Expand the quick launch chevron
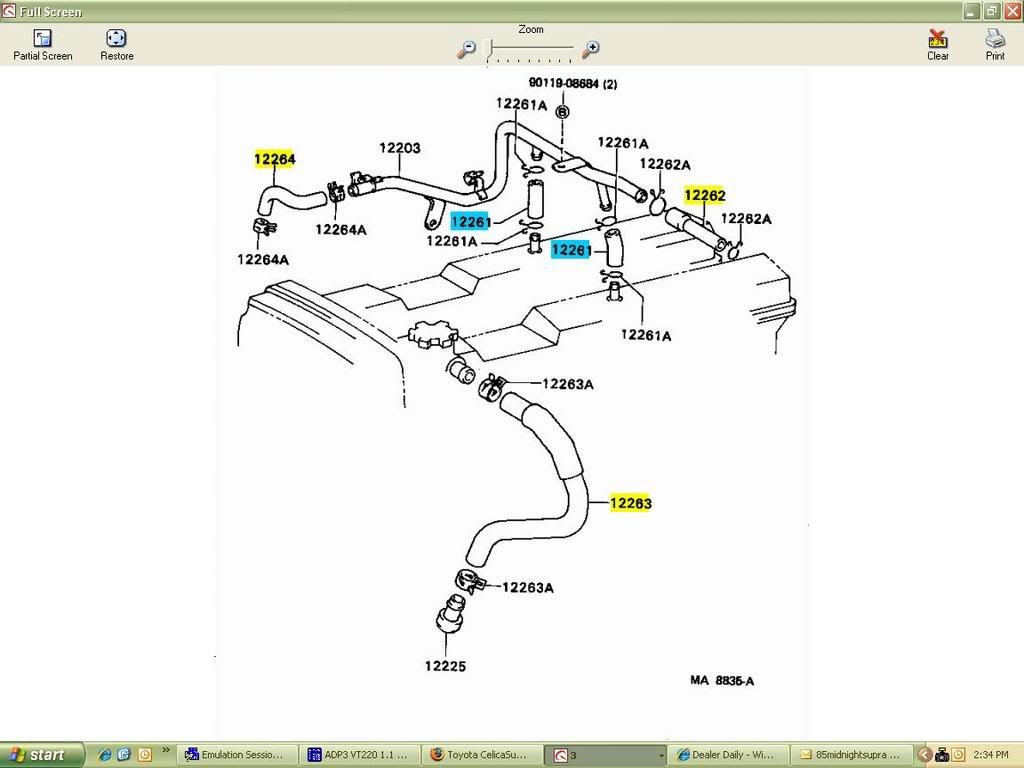The image size is (1024, 768). (165, 750)
